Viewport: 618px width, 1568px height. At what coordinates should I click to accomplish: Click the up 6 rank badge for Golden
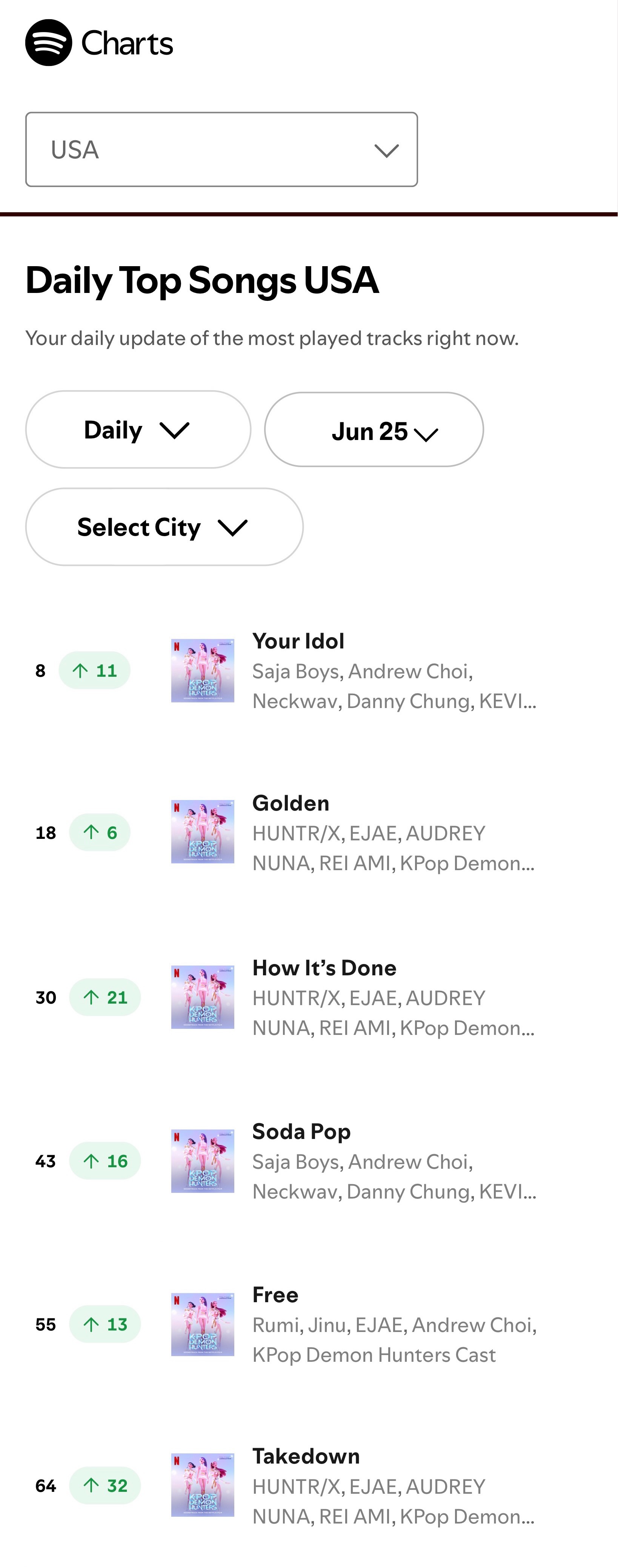tap(100, 832)
